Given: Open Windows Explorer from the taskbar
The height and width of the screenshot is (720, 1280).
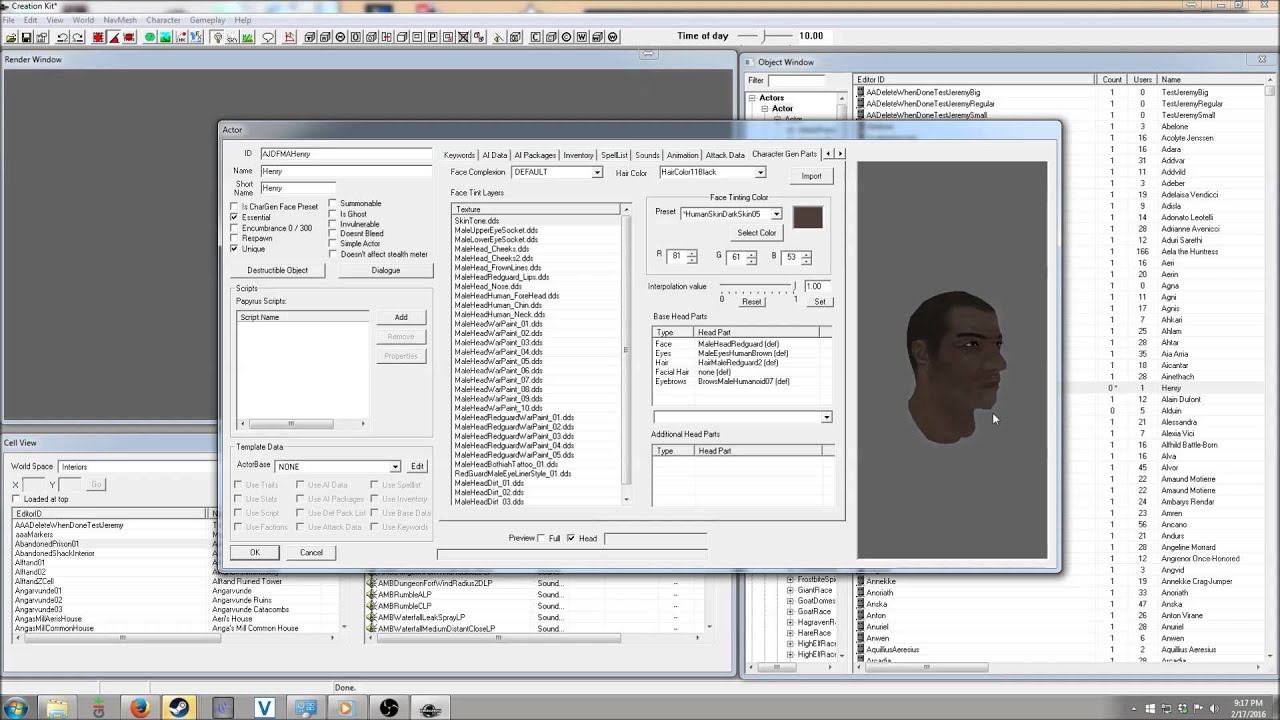Looking at the screenshot, I should [56, 708].
